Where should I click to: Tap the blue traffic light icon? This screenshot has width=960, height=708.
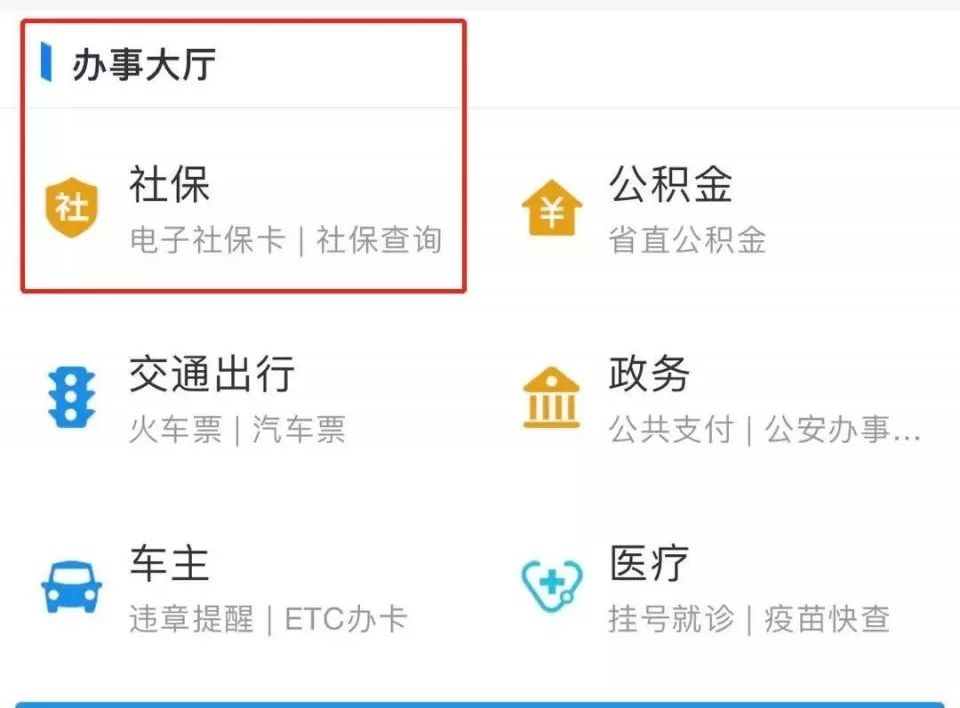72,397
